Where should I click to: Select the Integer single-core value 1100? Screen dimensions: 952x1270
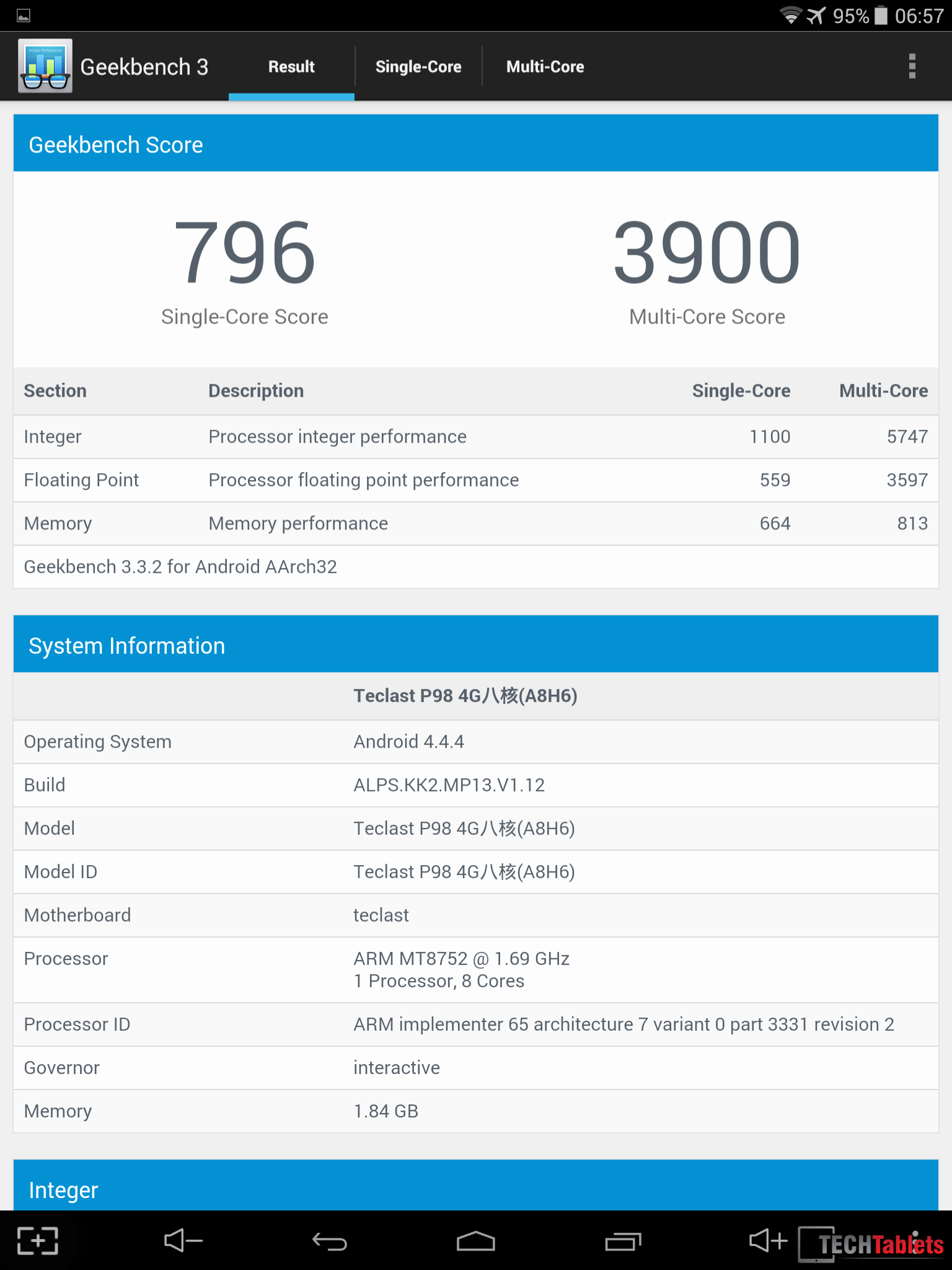pos(770,437)
